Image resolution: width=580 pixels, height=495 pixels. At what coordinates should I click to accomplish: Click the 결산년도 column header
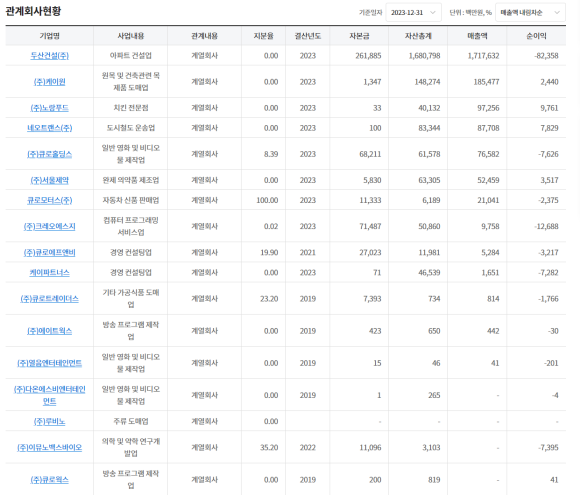coord(308,36)
